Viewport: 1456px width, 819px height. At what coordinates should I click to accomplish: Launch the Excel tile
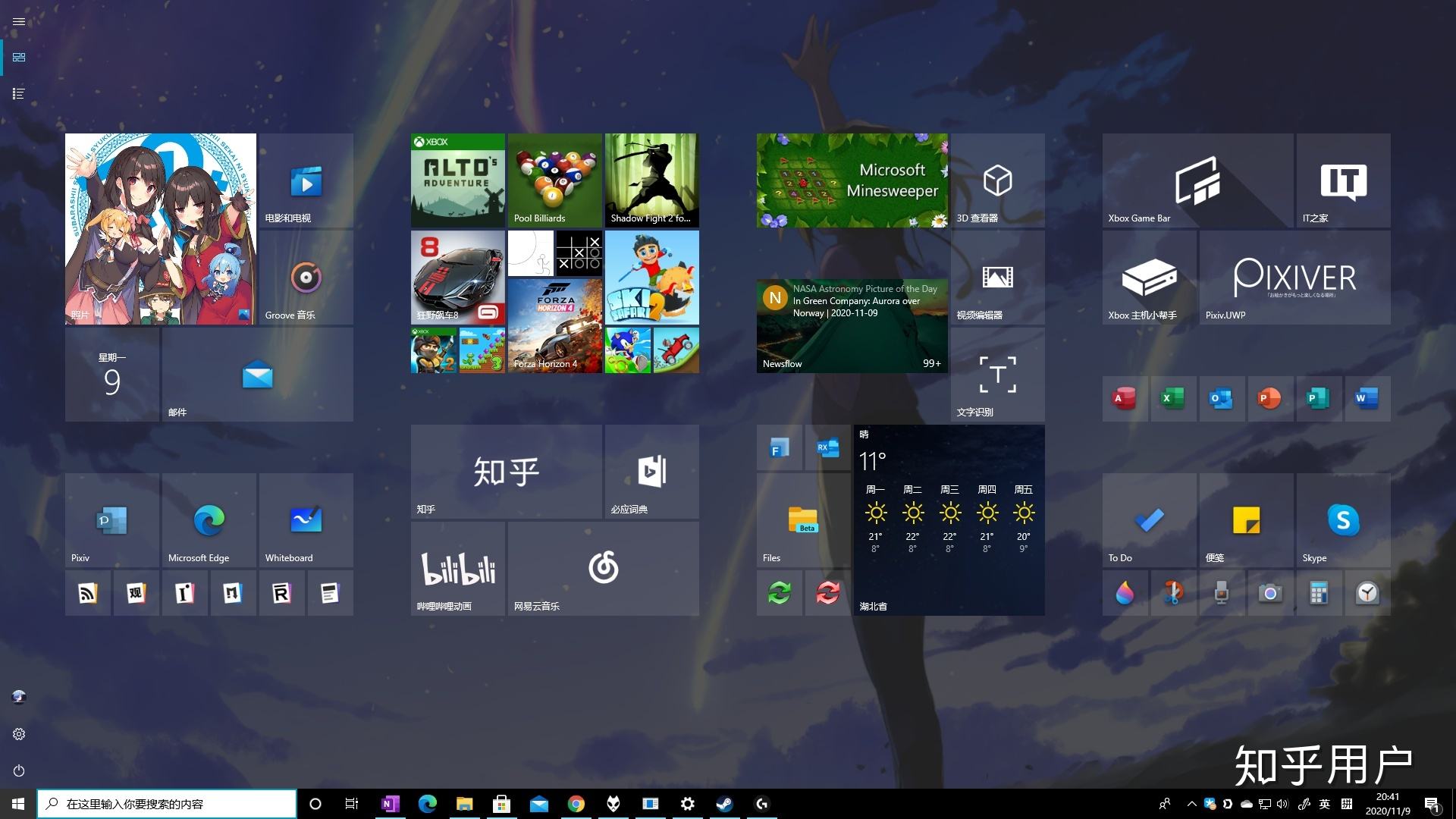[1173, 399]
